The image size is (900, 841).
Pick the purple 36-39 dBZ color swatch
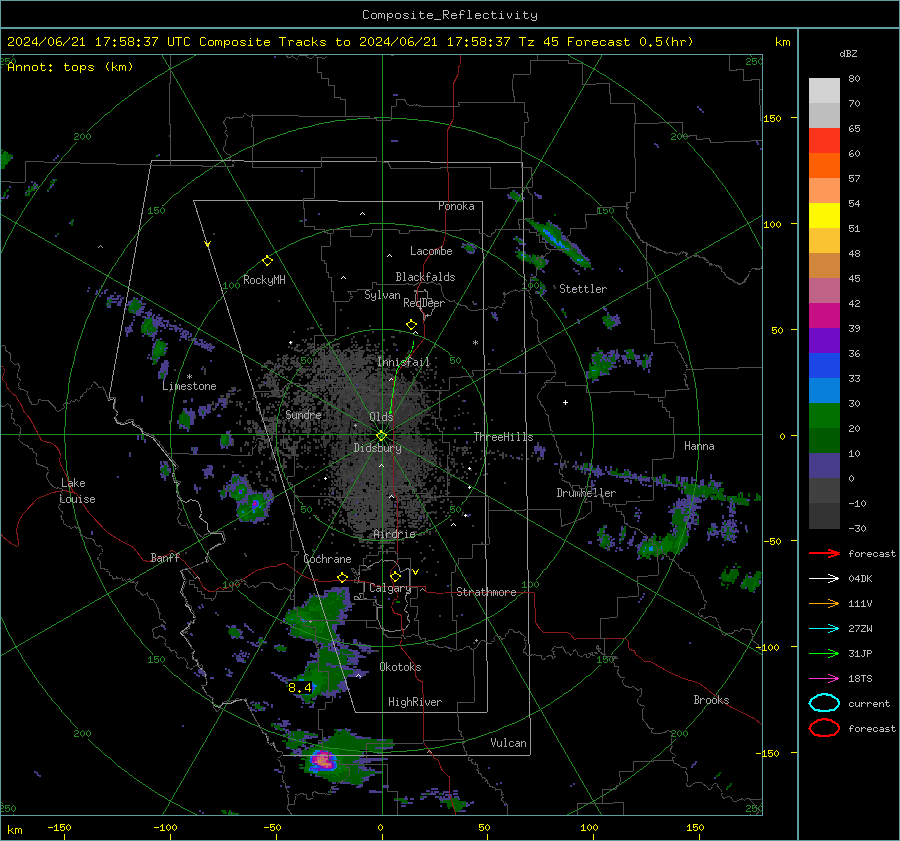(824, 341)
